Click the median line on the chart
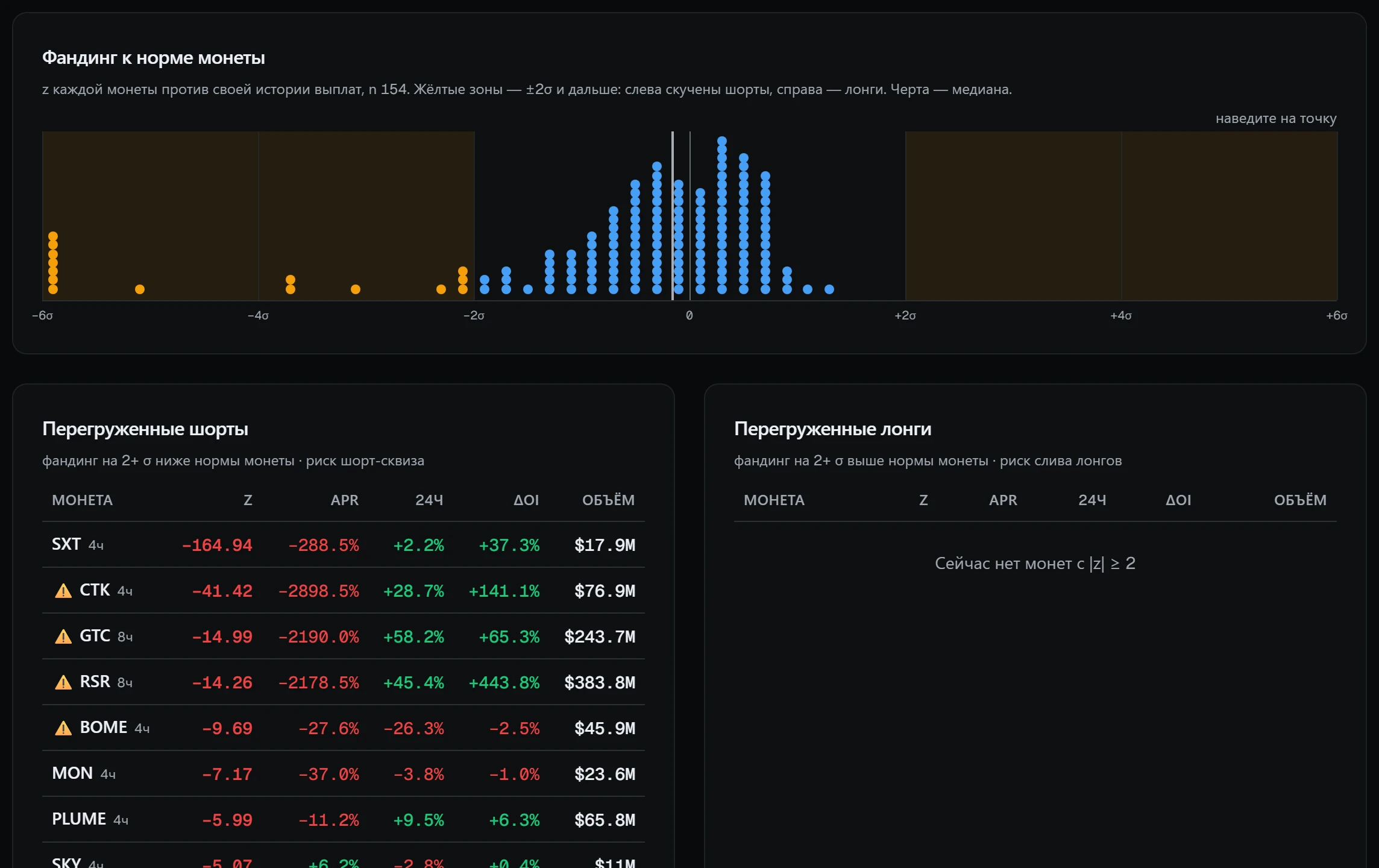 [x=673, y=216]
